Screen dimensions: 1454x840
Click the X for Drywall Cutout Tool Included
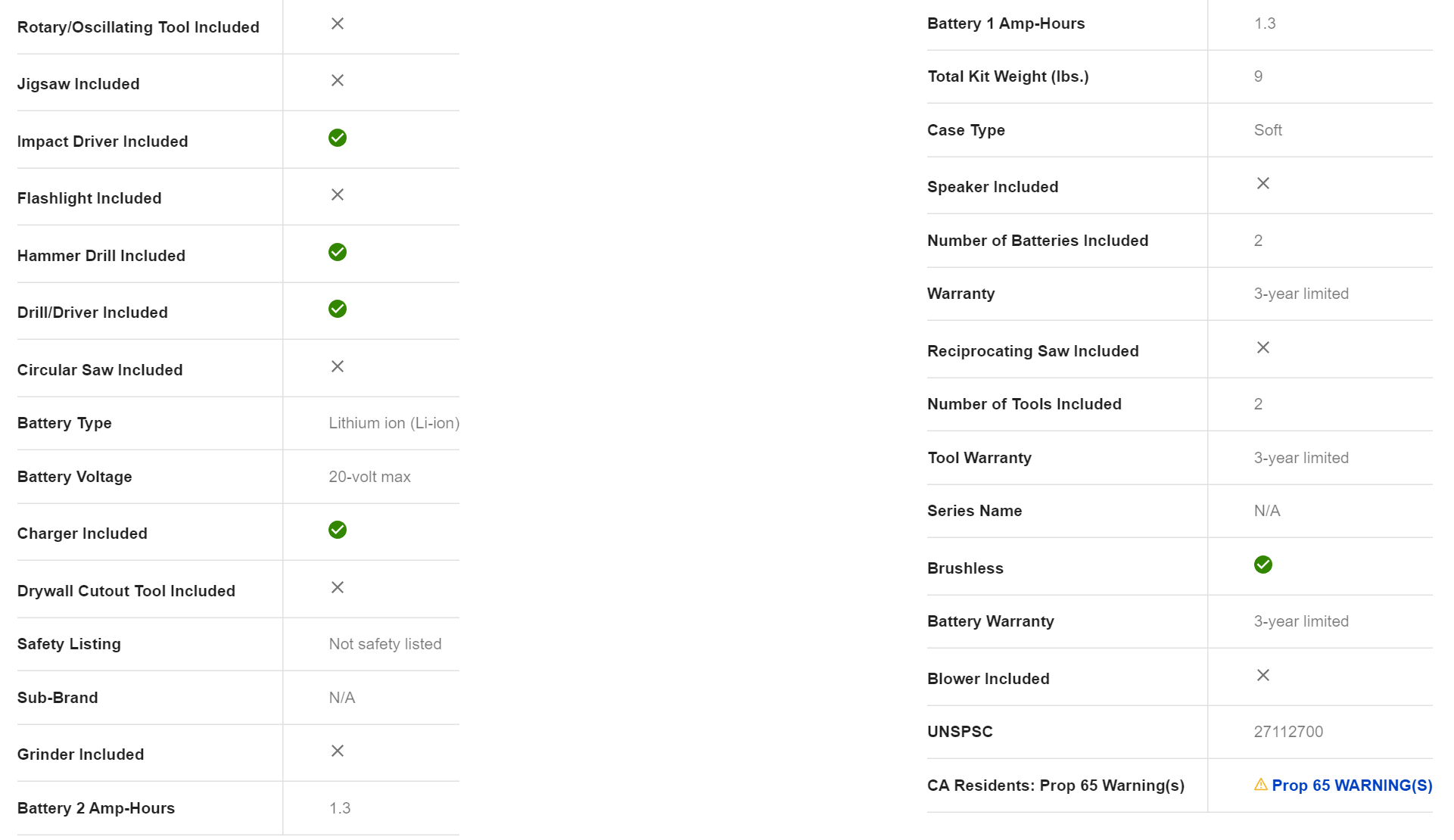338,587
